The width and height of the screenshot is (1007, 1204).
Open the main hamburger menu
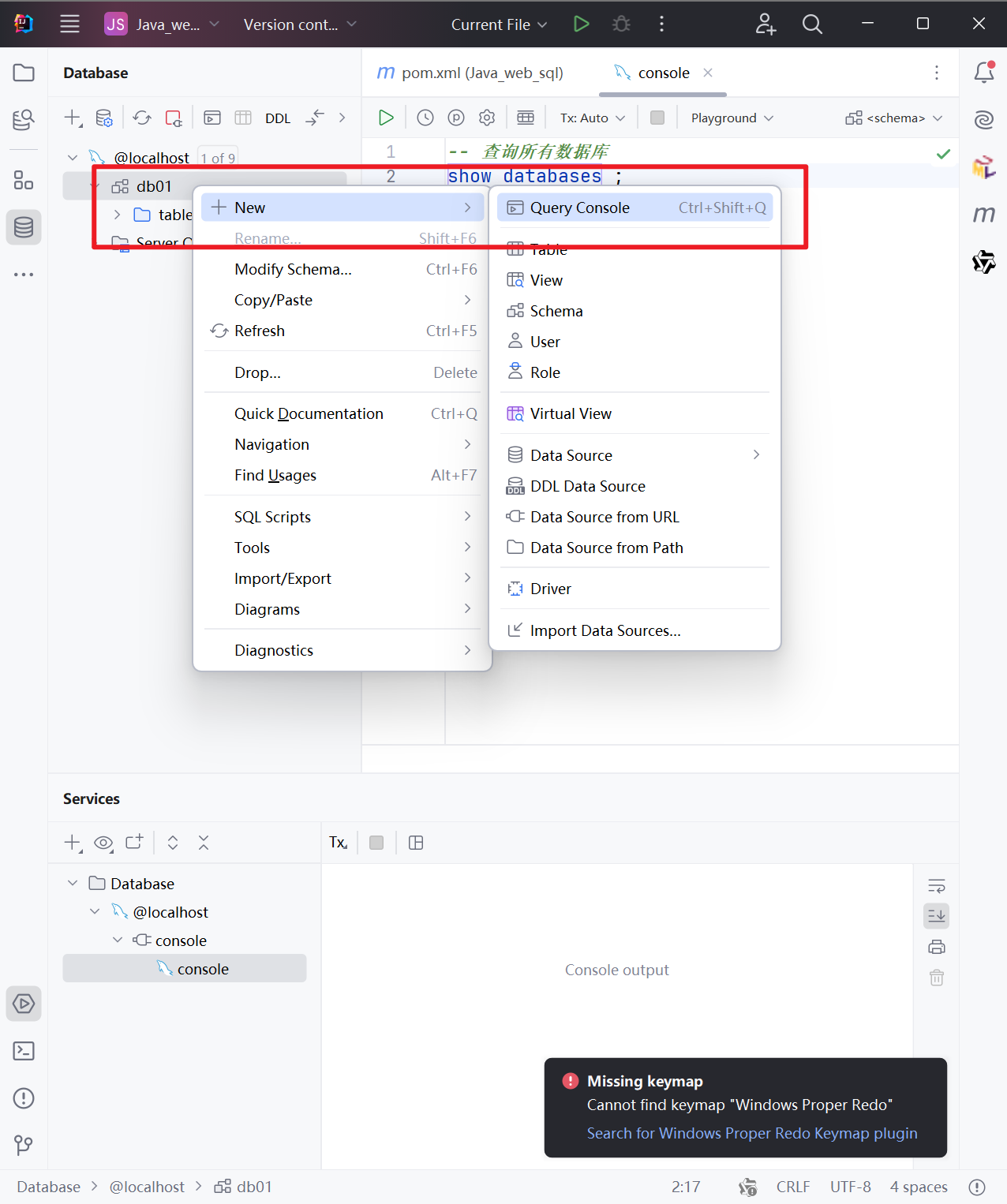[x=69, y=24]
